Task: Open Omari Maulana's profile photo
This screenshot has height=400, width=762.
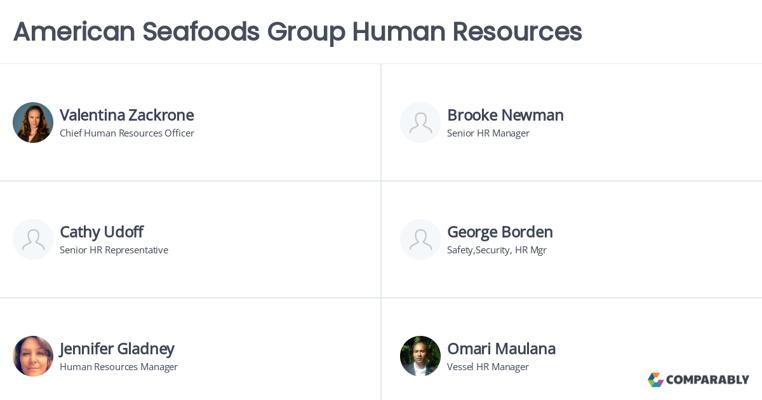Action: click(420, 356)
